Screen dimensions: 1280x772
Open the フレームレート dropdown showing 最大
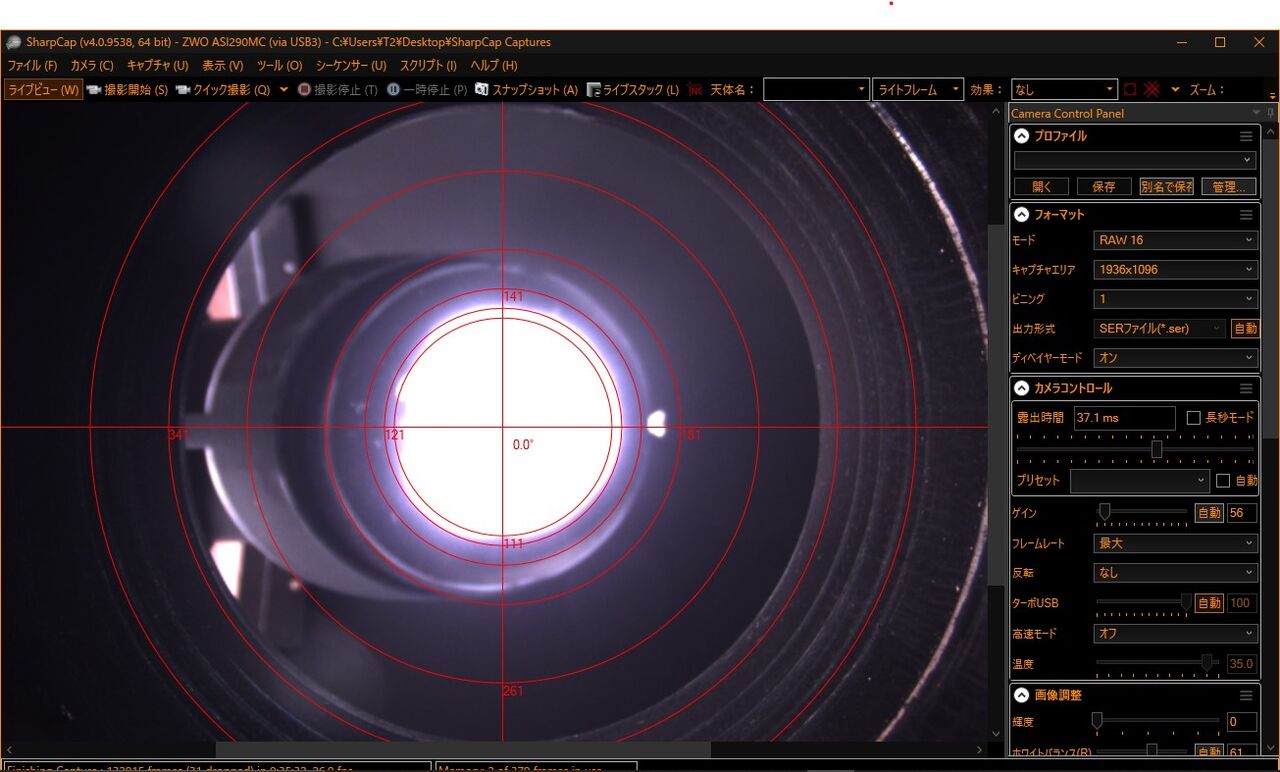tap(1175, 543)
